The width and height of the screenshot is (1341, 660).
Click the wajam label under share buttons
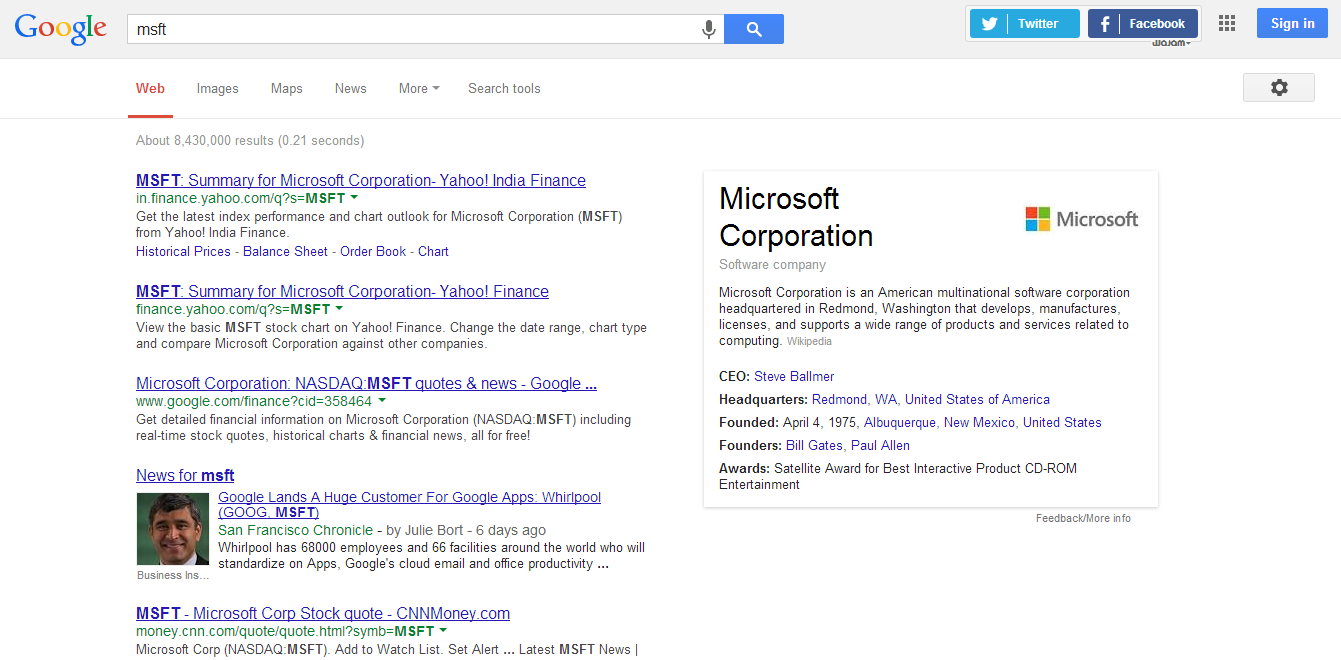point(1170,43)
